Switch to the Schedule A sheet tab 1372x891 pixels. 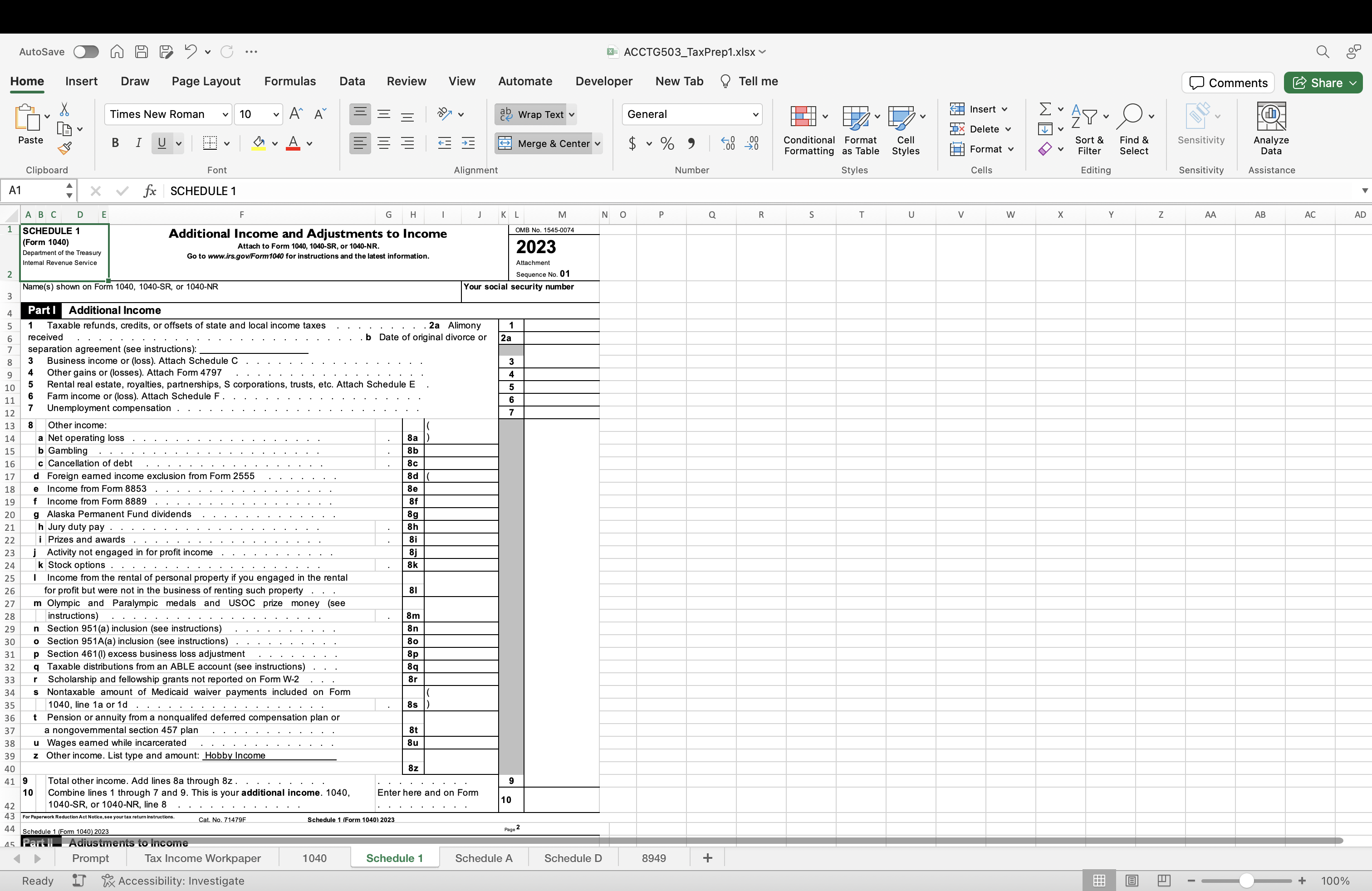(x=483, y=858)
